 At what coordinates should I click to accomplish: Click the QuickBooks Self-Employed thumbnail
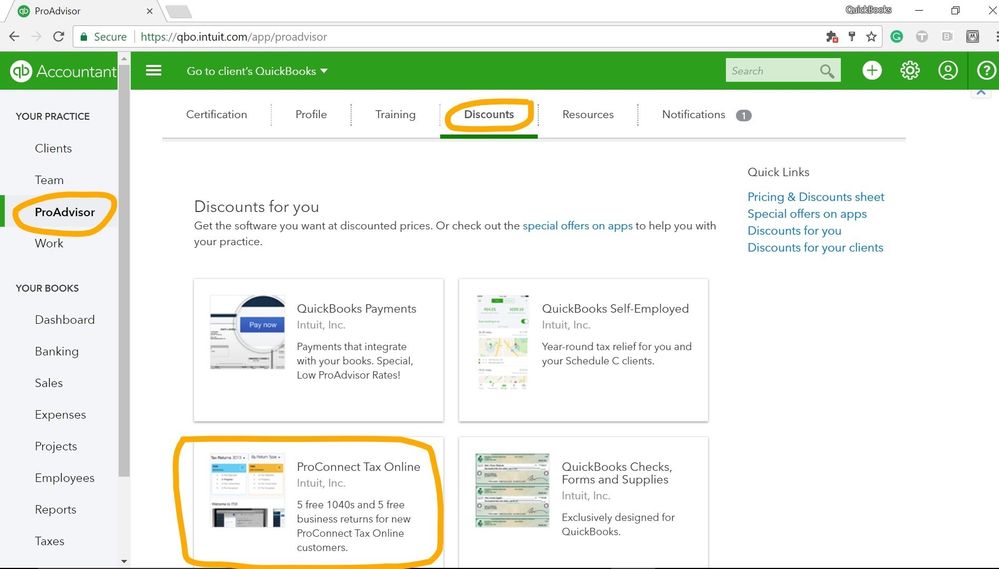coord(503,342)
